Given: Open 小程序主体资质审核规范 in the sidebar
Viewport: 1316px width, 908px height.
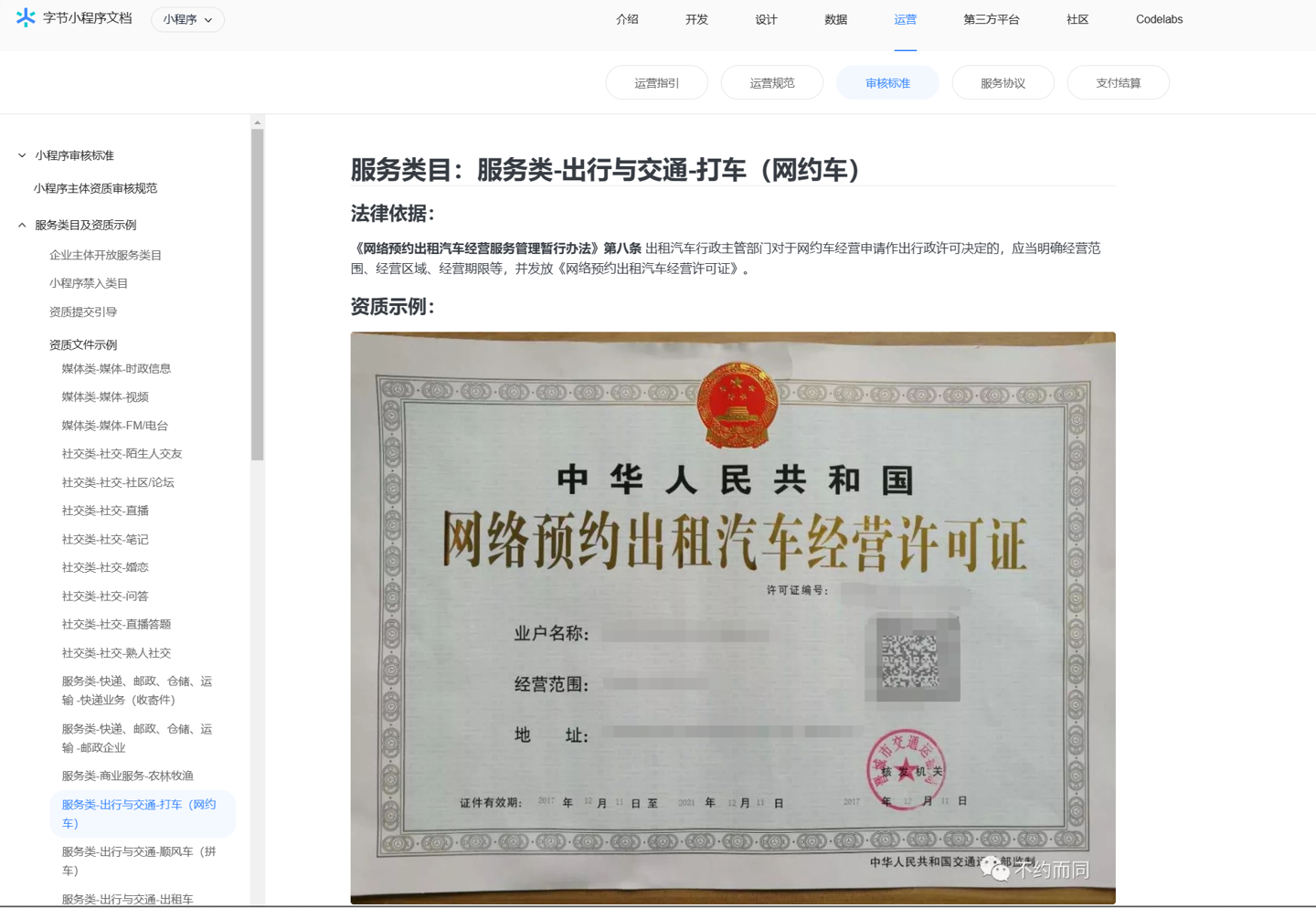Looking at the screenshot, I should 96,188.
